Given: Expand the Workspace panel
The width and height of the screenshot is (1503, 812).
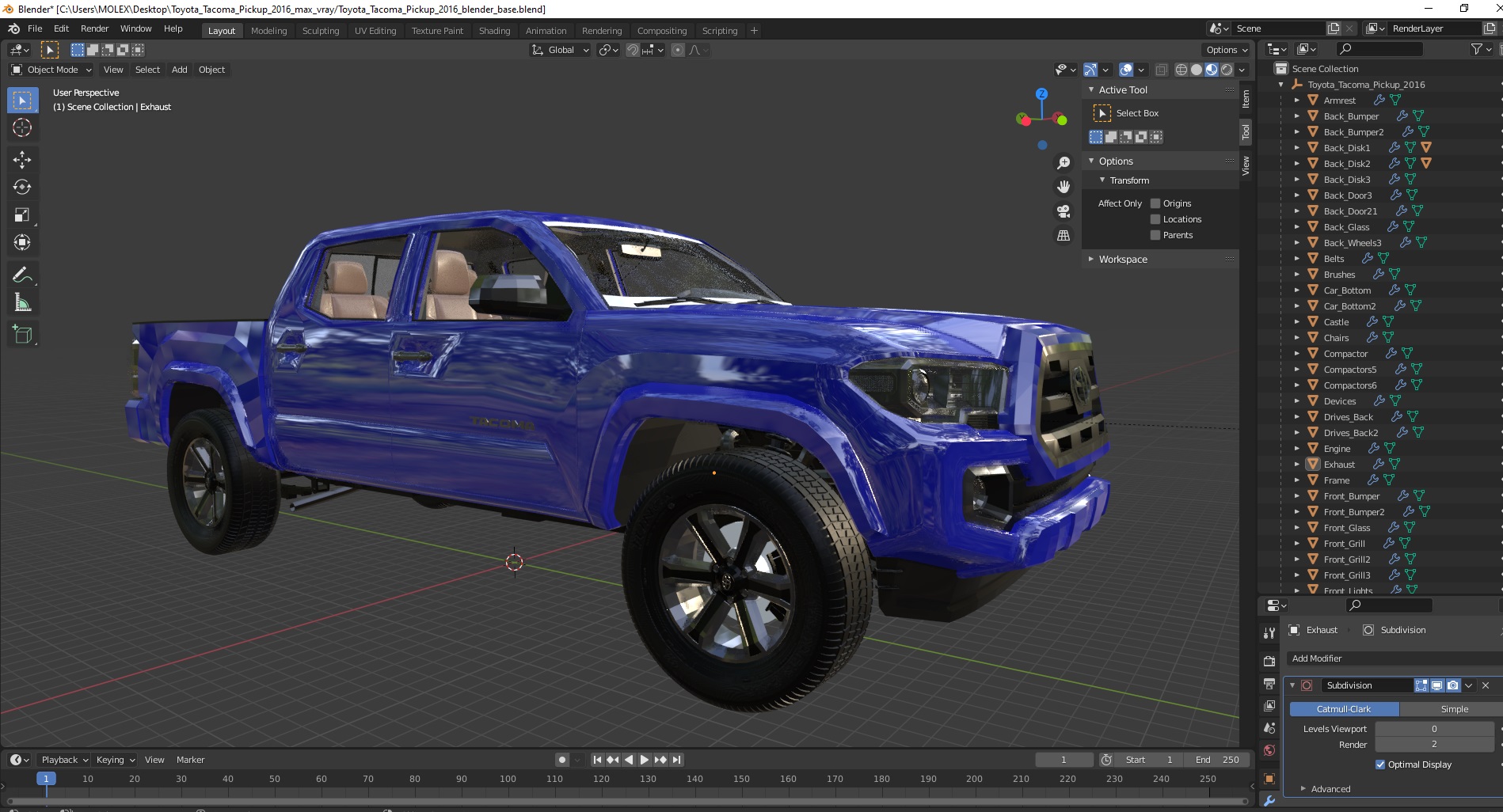Looking at the screenshot, I should [1091, 260].
